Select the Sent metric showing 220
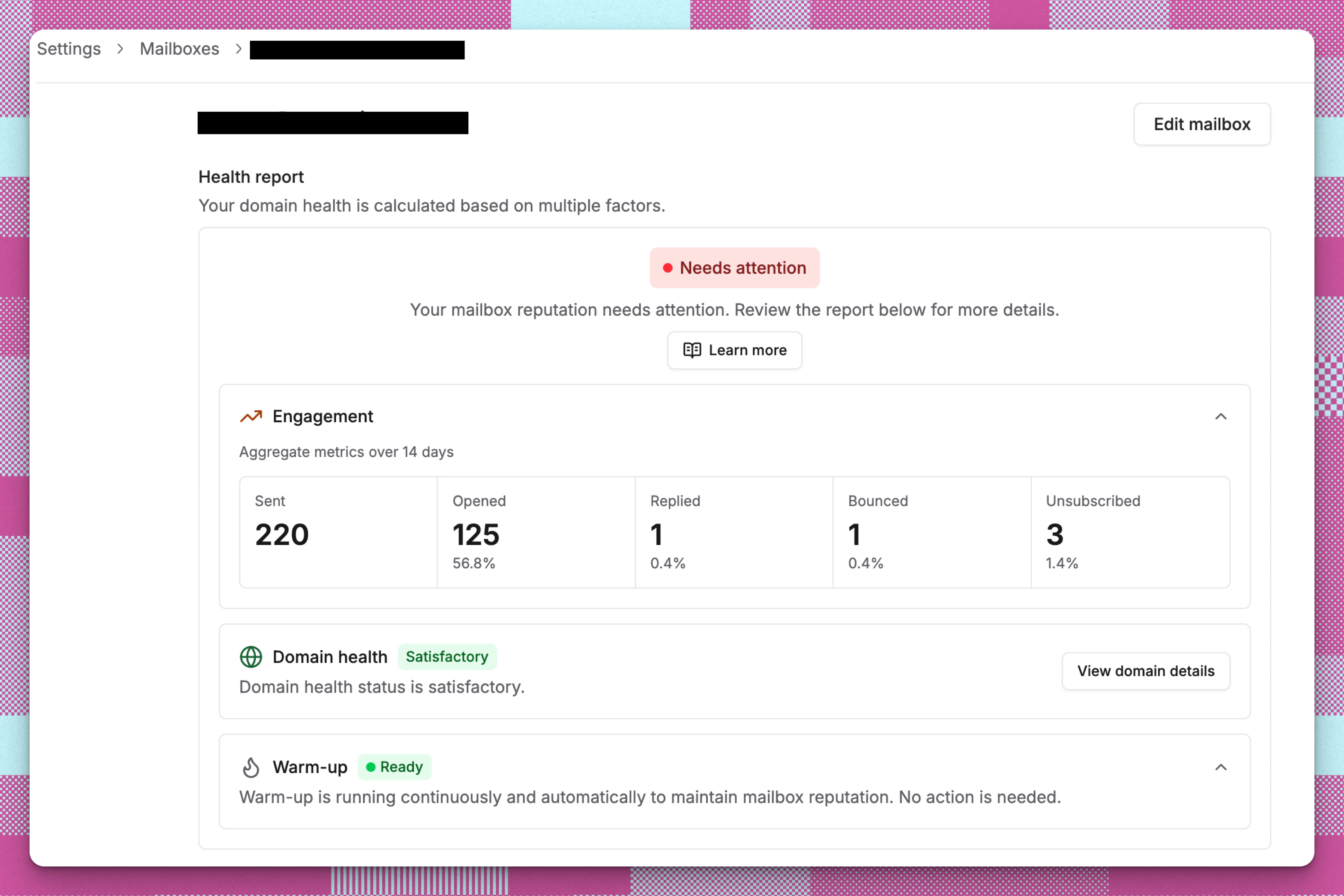The width and height of the screenshot is (1344, 896). (x=281, y=534)
